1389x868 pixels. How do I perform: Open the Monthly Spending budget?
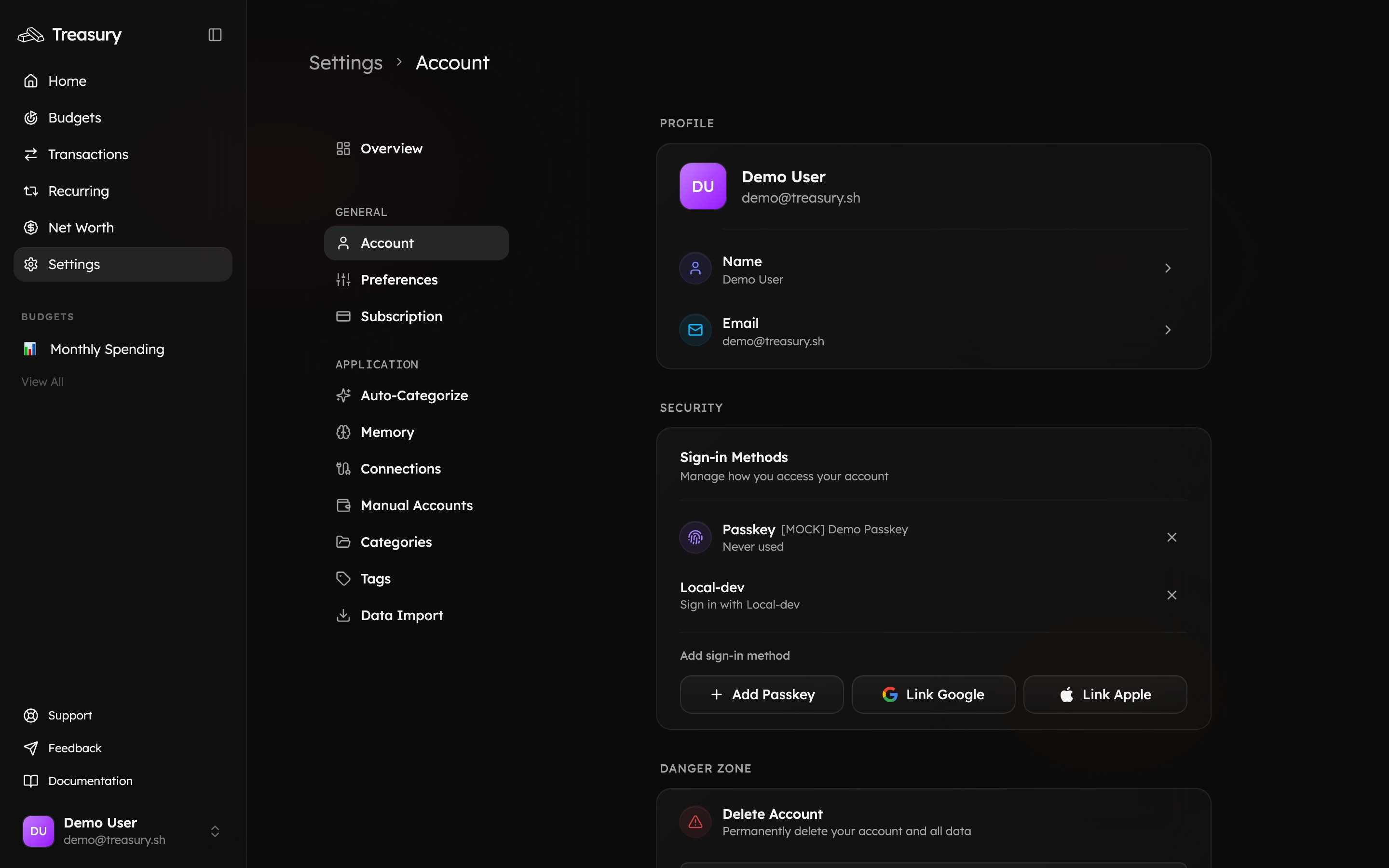[123, 349]
